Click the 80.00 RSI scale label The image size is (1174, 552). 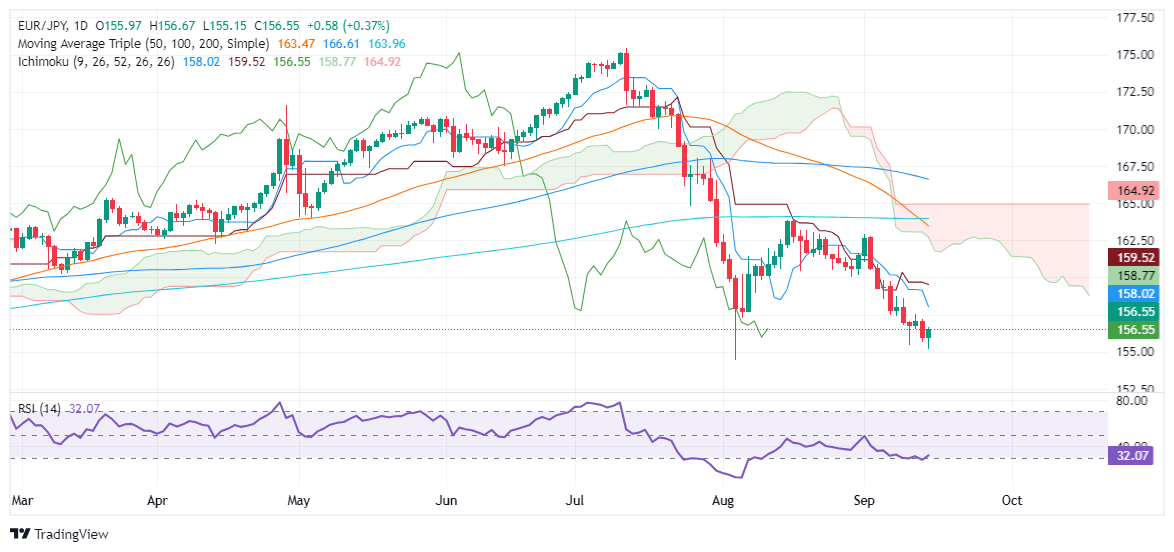[x=1138, y=401]
